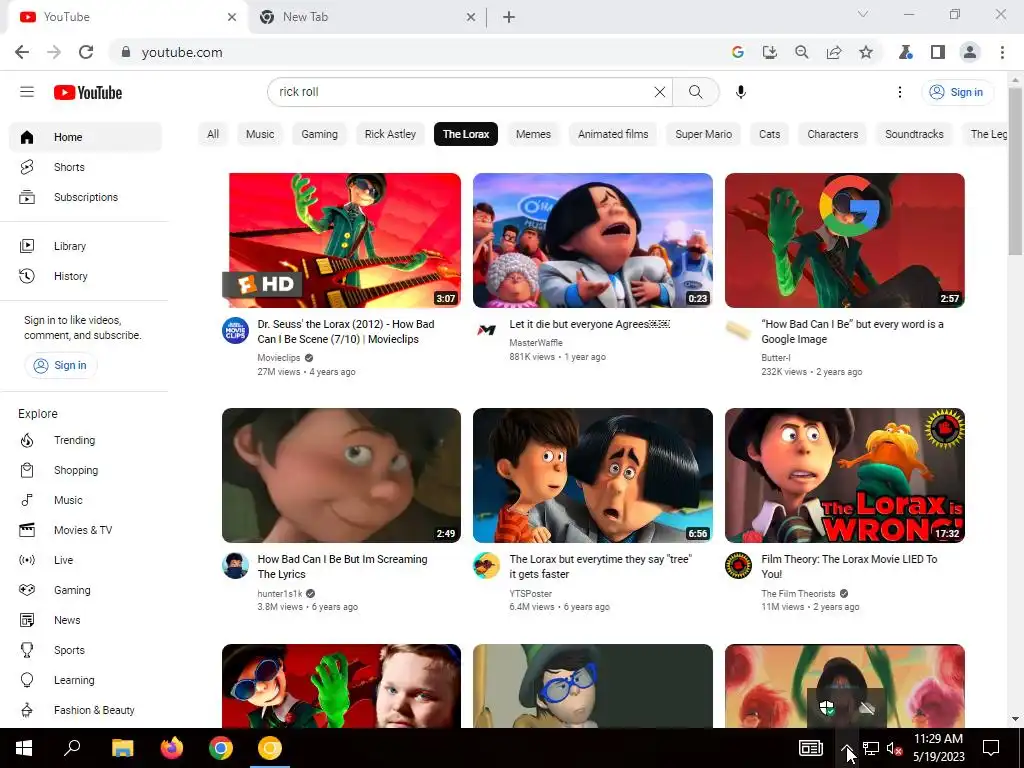Open Music under Explore

click(x=86, y=500)
